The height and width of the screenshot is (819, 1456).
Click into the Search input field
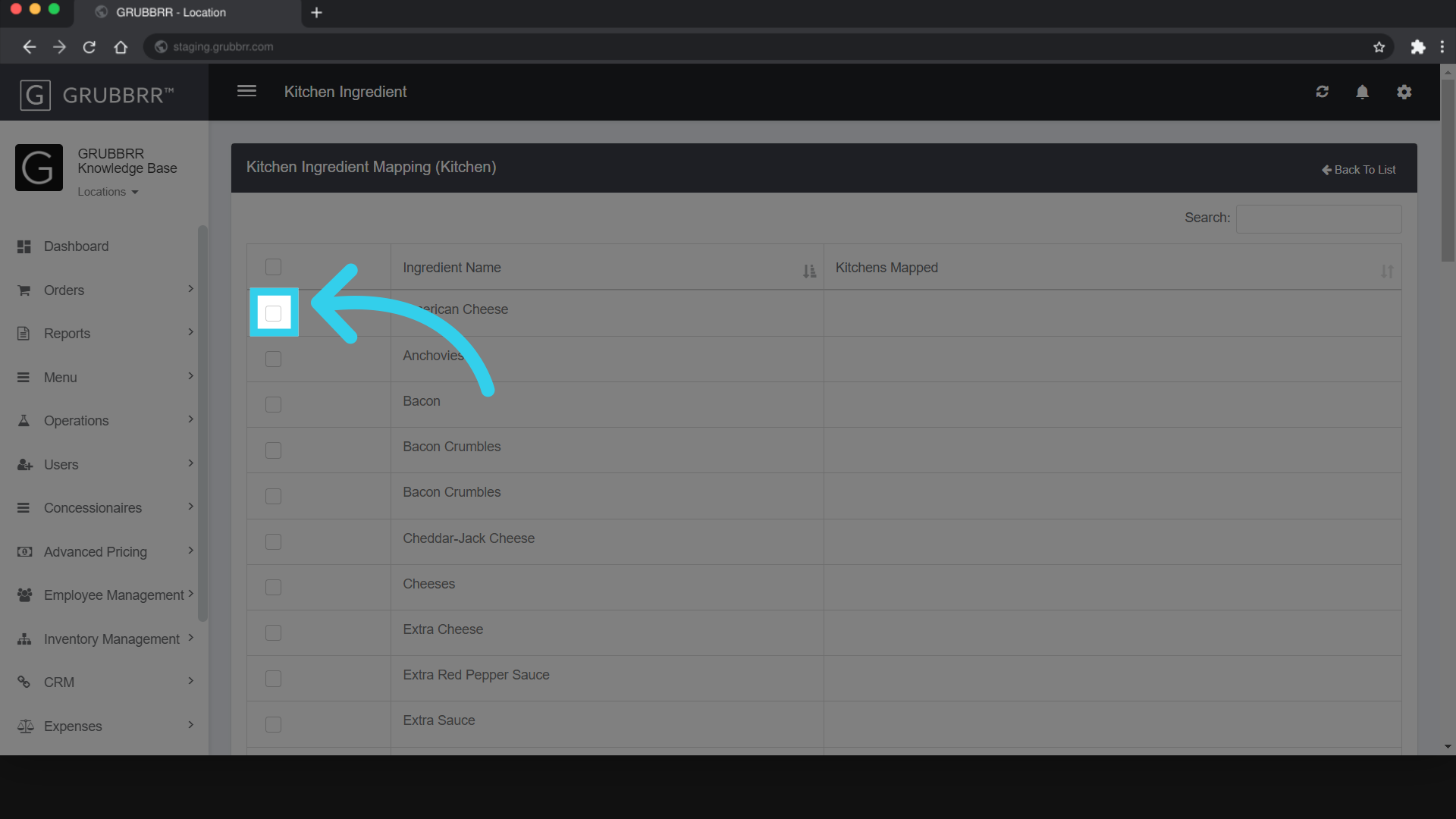point(1318,218)
